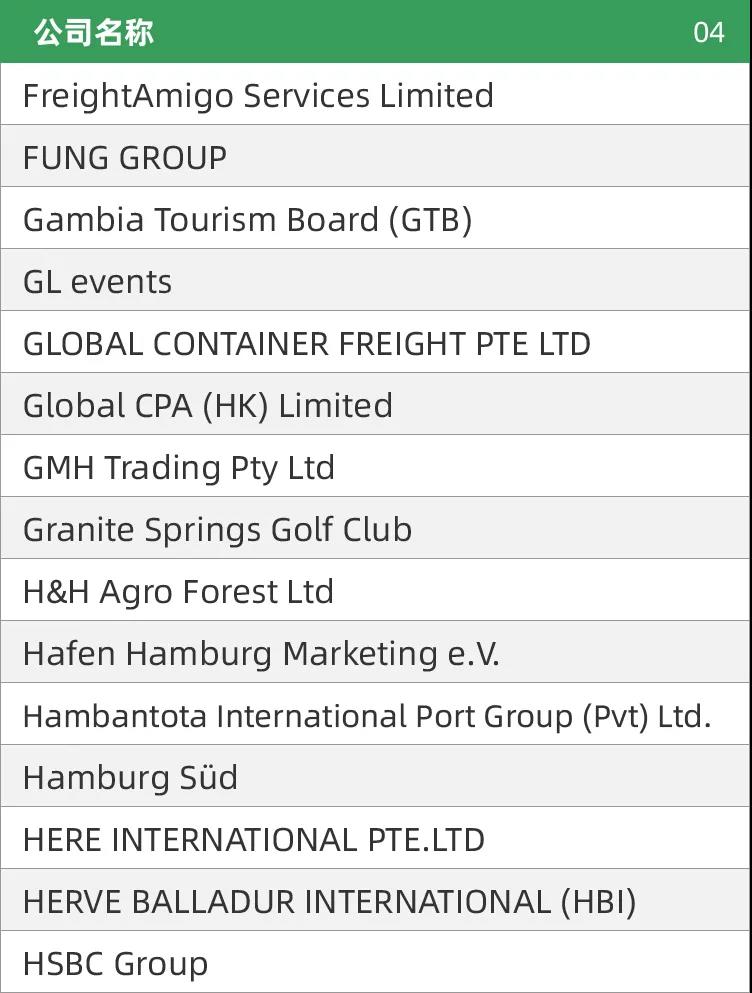Image resolution: width=752 pixels, height=993 pixels.
Task: Select Hafen Hamburg Marketing e.V. entry
Action: (376, 652)
